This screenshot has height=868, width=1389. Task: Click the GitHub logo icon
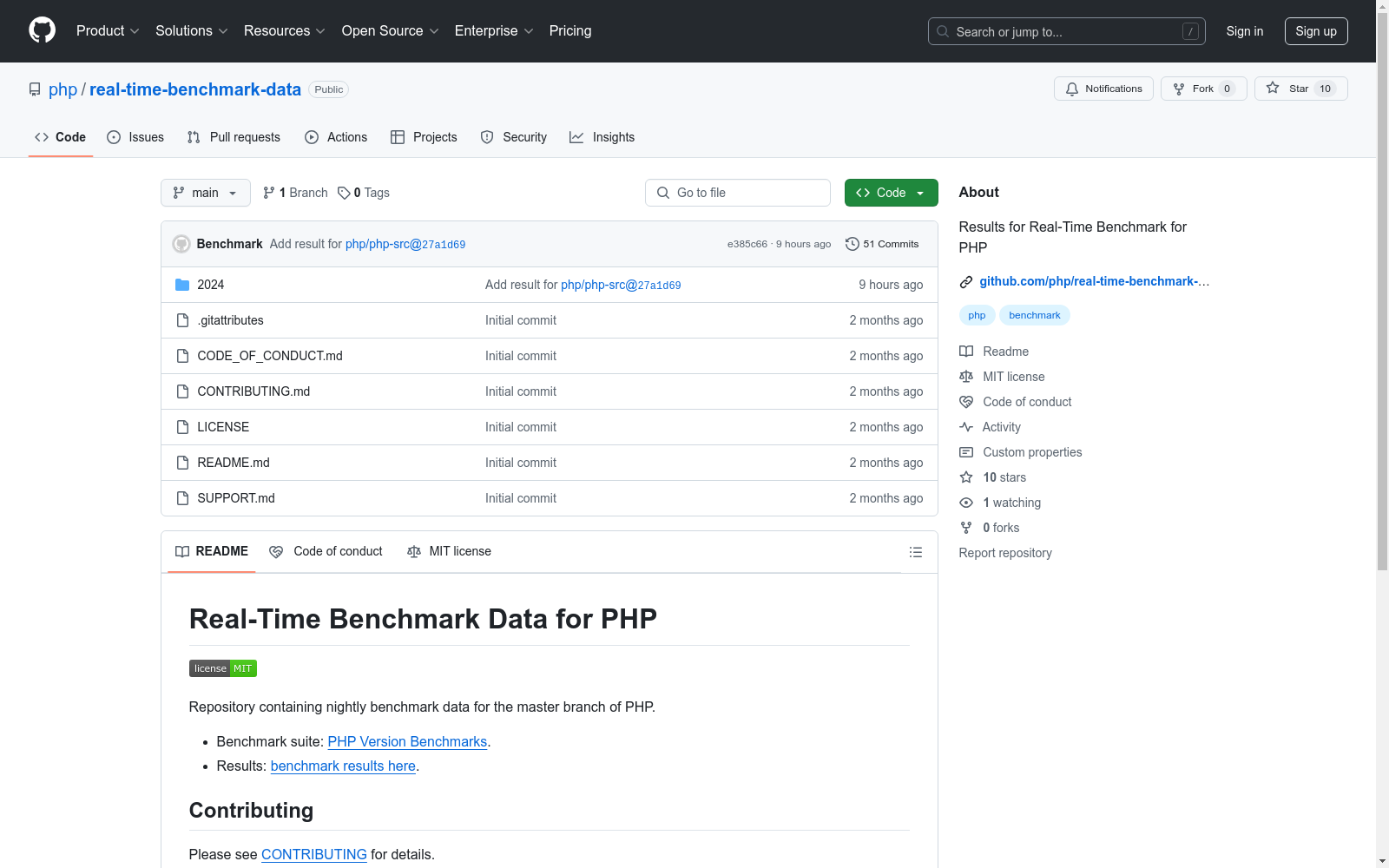click(42, 30)
